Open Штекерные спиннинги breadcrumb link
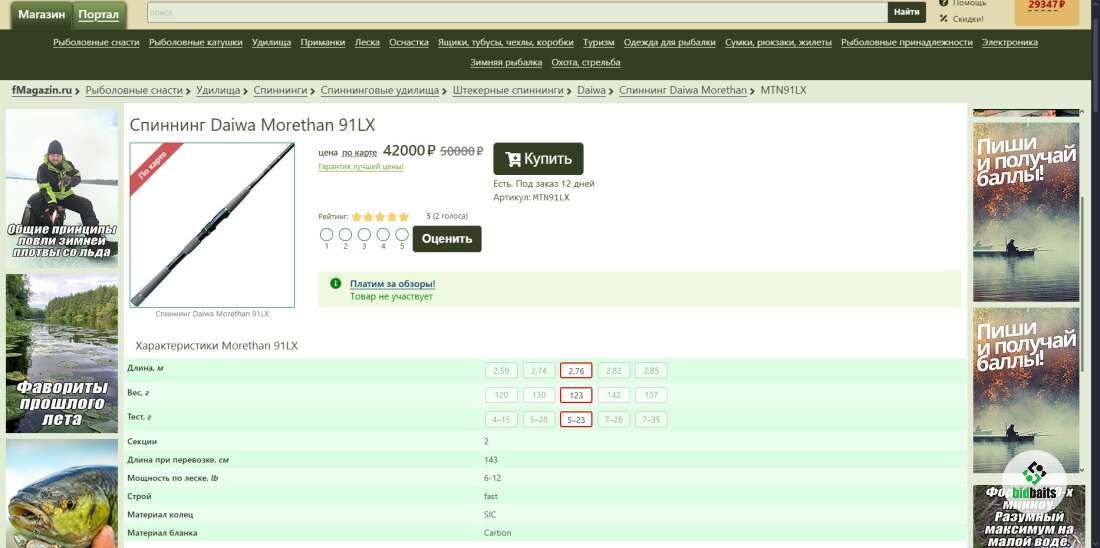Screen dimensions: 1100x548 (x=509, y=91)
